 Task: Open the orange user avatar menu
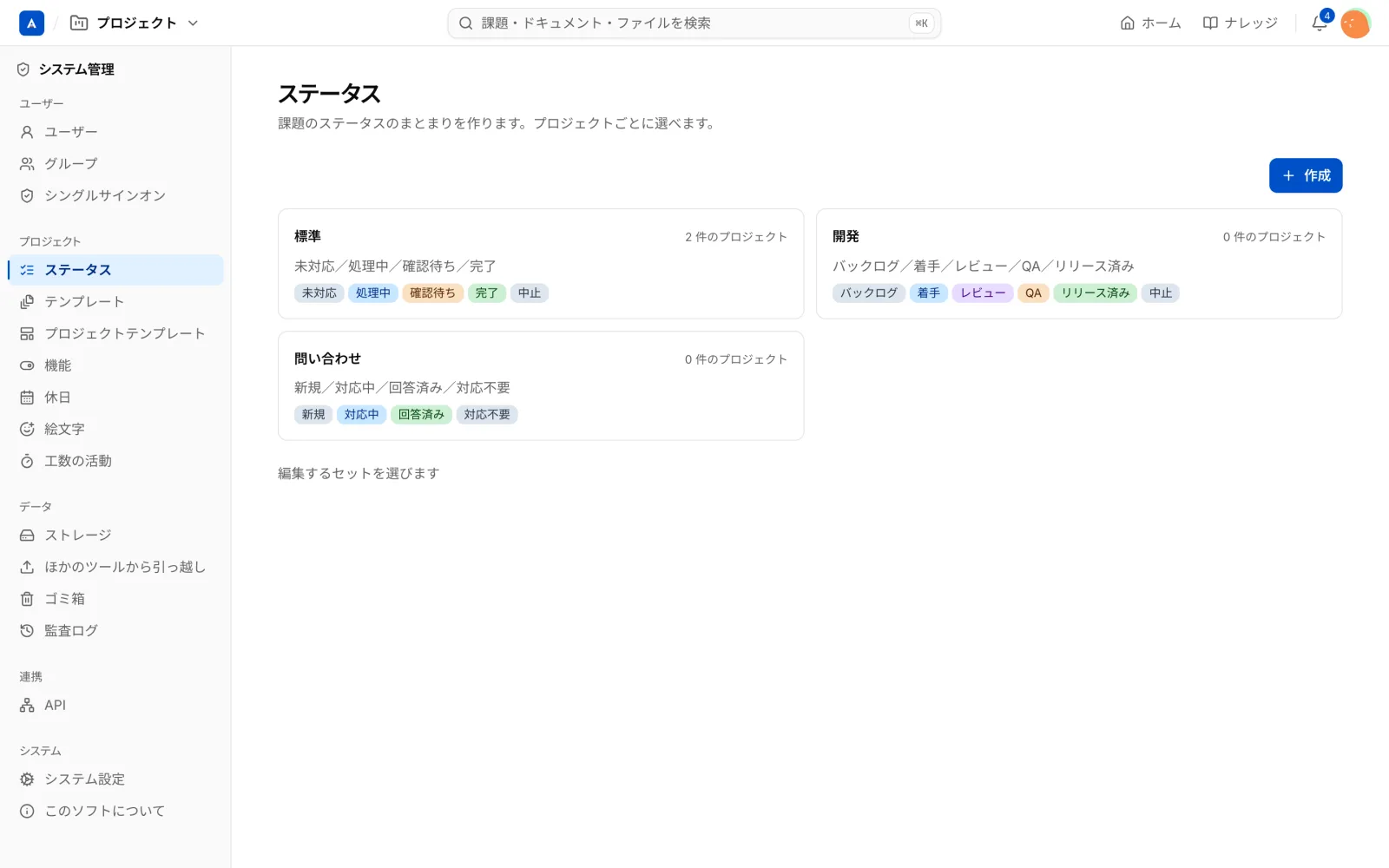1355,23
